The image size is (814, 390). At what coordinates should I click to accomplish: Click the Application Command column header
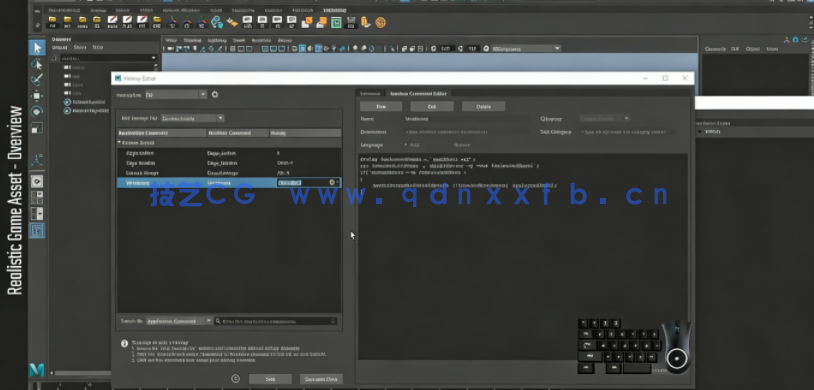tap(161, 133)
